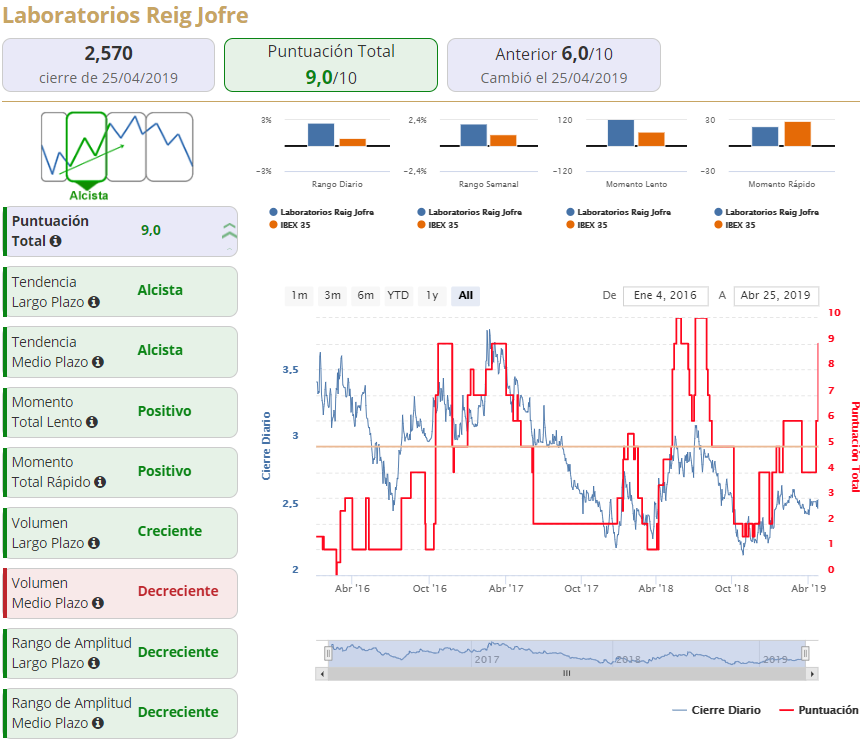Click info icon next to Puntuación Total
Image resolution: width=860 pixels, height=741 pixels.
pyautogui.click(x=55, y=241)
